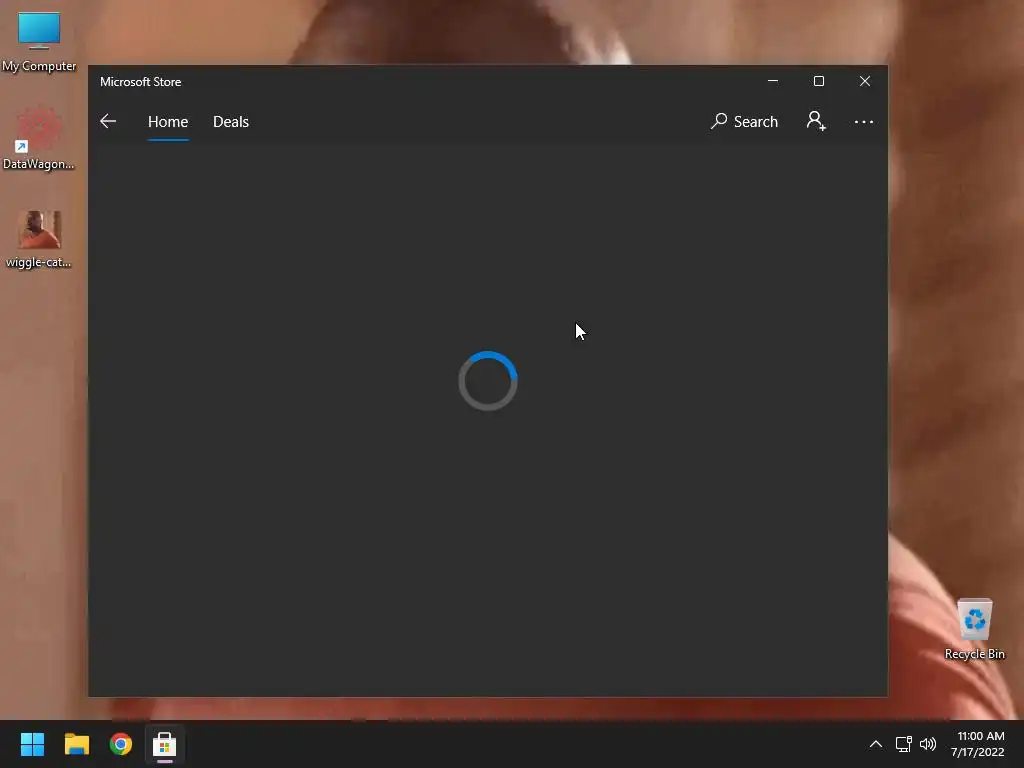The image size is (1024, 768).
Task: Select the DataWagon desktop shortcut
Action: coord(39,138)
